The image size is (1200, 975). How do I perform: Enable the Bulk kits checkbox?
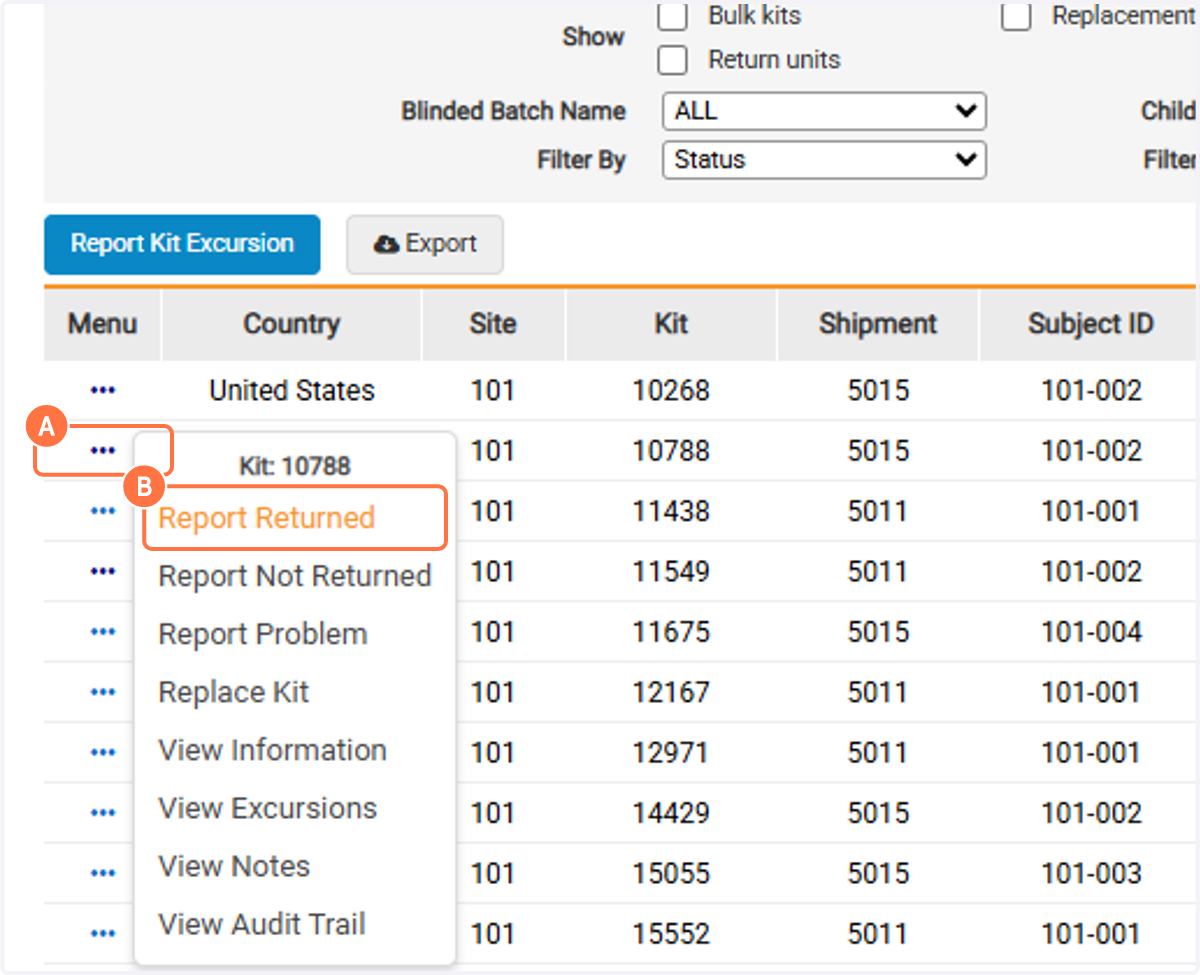coord(673,16)
